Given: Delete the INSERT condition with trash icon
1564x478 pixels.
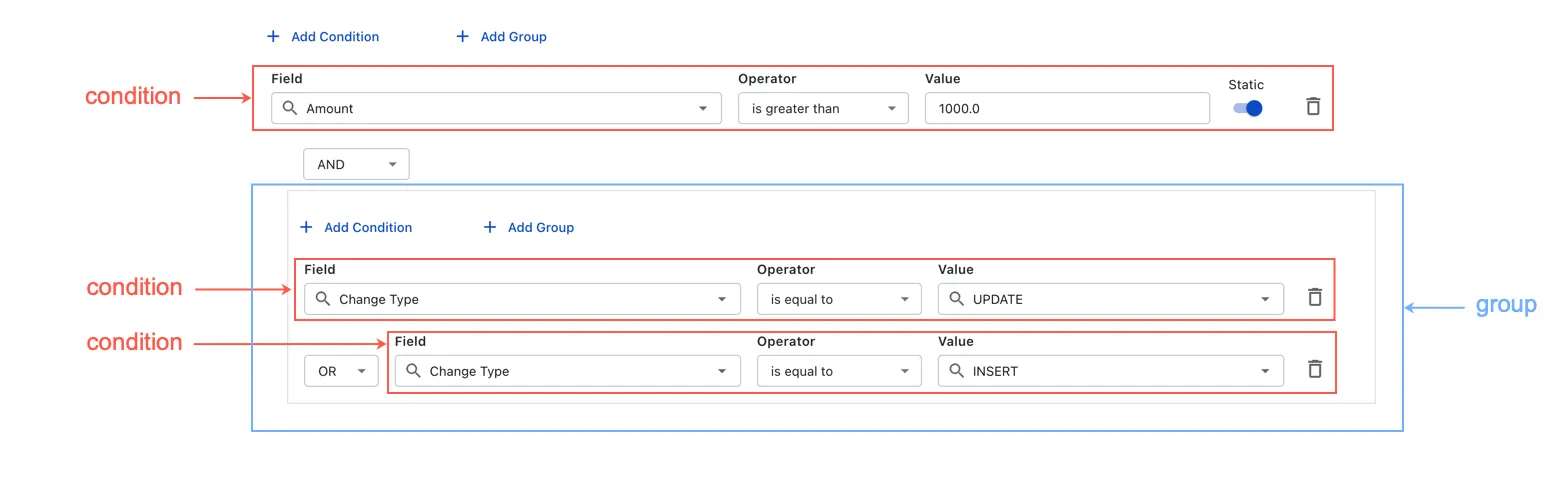Looking at the screenshot, I should click(1315, 369).
